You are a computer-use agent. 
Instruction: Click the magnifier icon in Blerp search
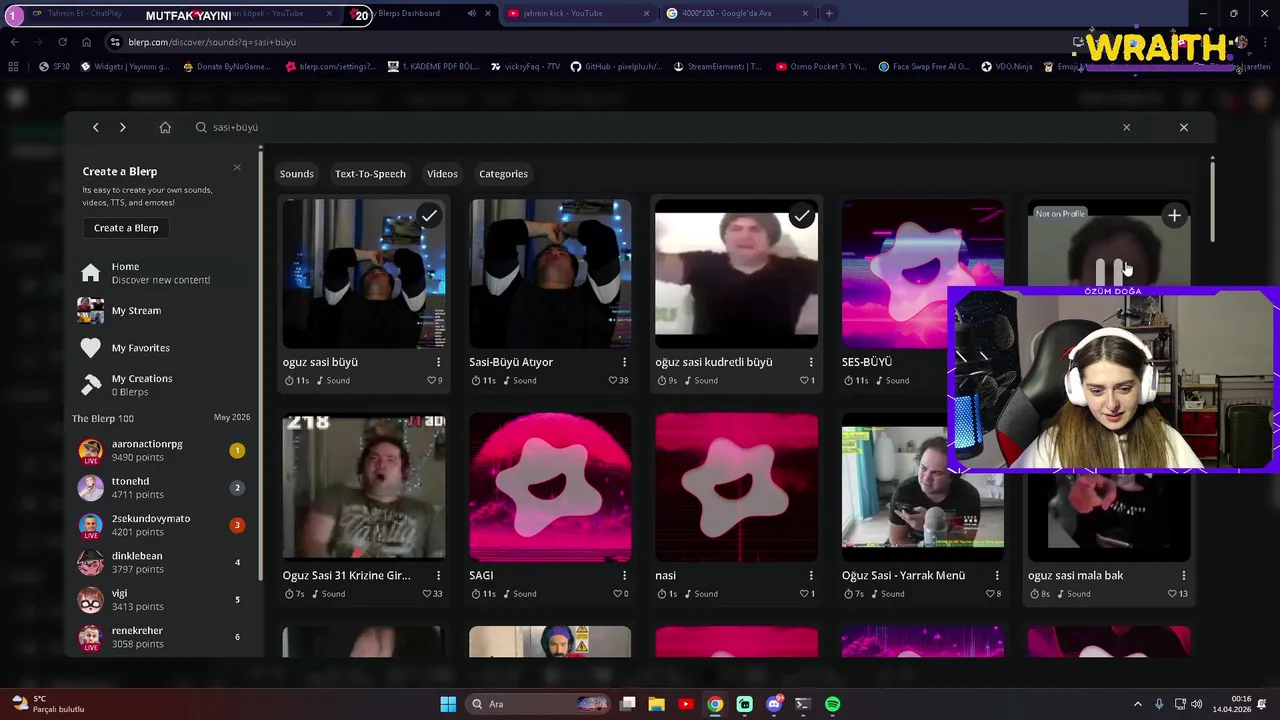(x=201, y=127)
